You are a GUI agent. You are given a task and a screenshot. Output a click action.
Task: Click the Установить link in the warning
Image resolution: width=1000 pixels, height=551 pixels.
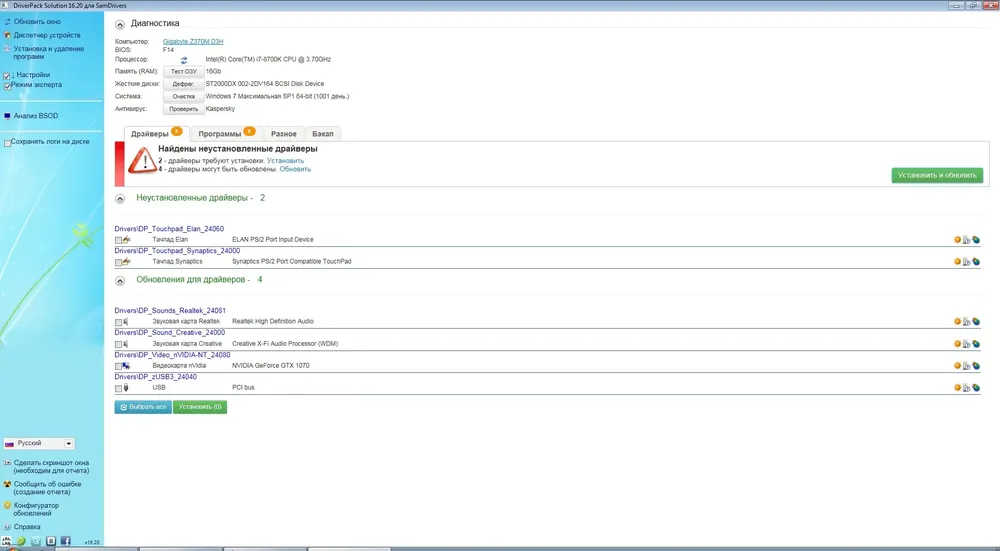(x=285, y=161)
